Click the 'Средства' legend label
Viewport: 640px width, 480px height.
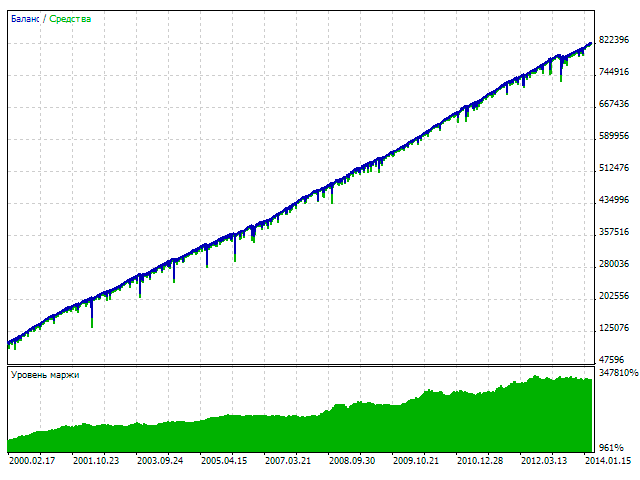coord(70,19)
